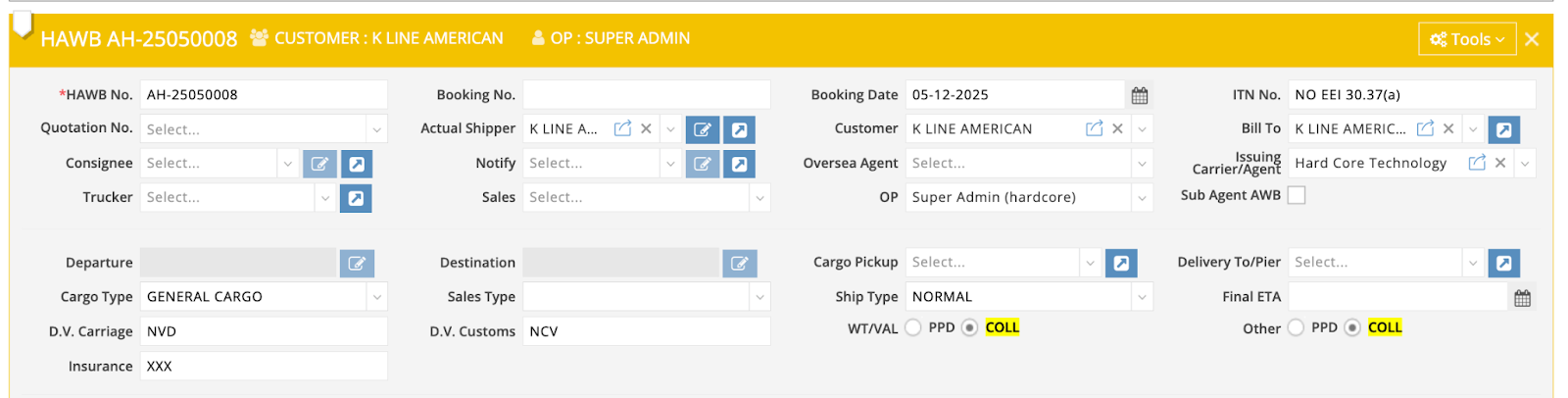Viewport: 1568px width, 398px height.
Task: Close the HAWB AH-25050008 panel
Action: point(1532,39)
